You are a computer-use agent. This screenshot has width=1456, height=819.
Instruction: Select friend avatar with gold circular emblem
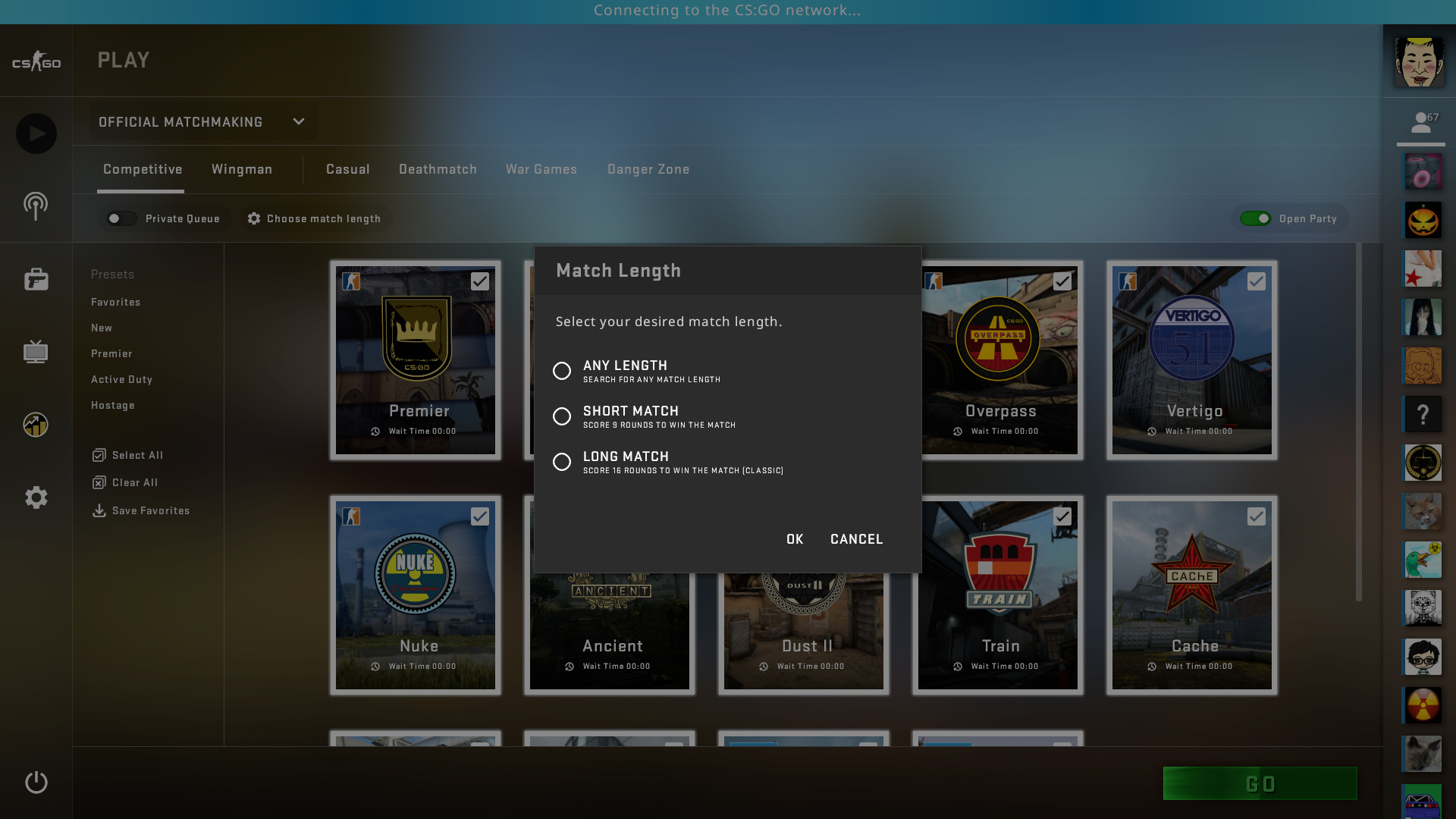click(x=1423, y=463)
